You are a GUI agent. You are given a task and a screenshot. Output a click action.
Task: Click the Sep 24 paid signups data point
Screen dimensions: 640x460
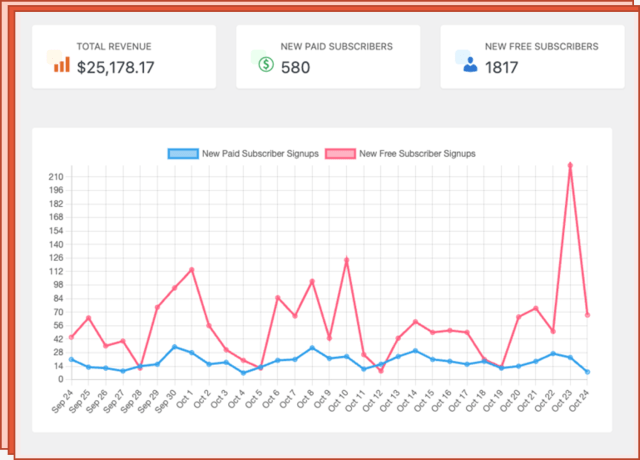[x=71, y=360]
